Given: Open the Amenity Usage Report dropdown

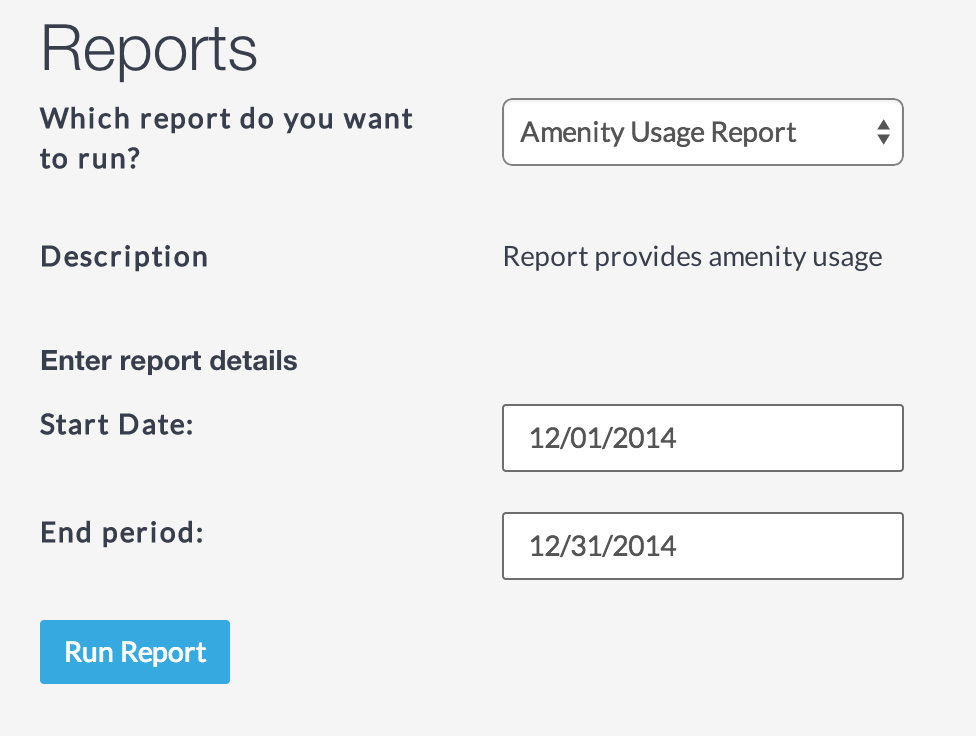Looking at the screenshot, I should click(x=702, y=132).
